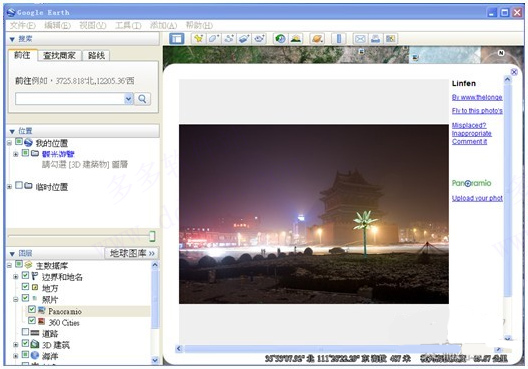The width and height of the screenshot is (528, 369).
Task: Switch to the 路线 tab
Action: [x=96, y=55]
